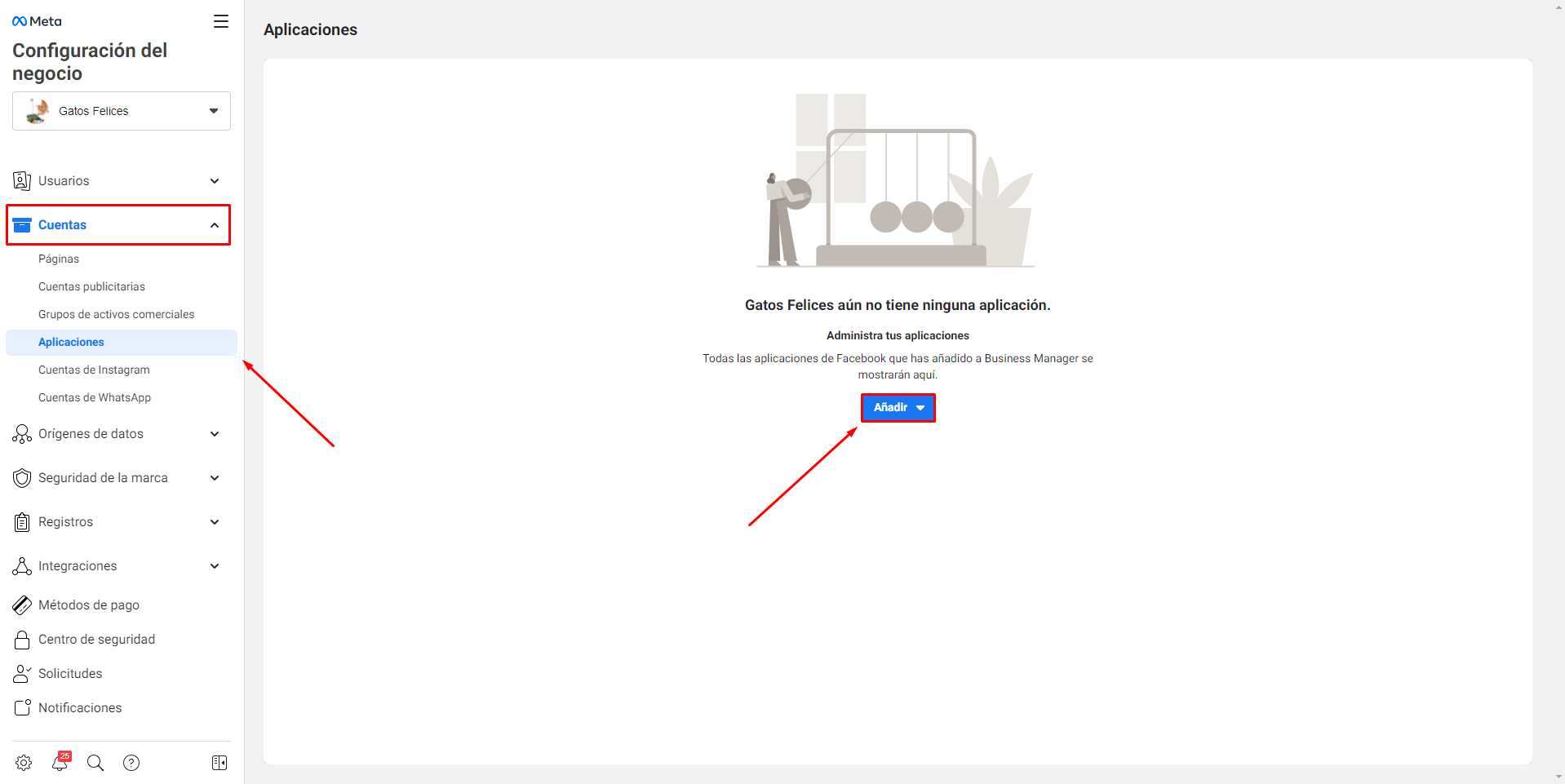Expand the Integraciones section chevron

tap(215, 566)
